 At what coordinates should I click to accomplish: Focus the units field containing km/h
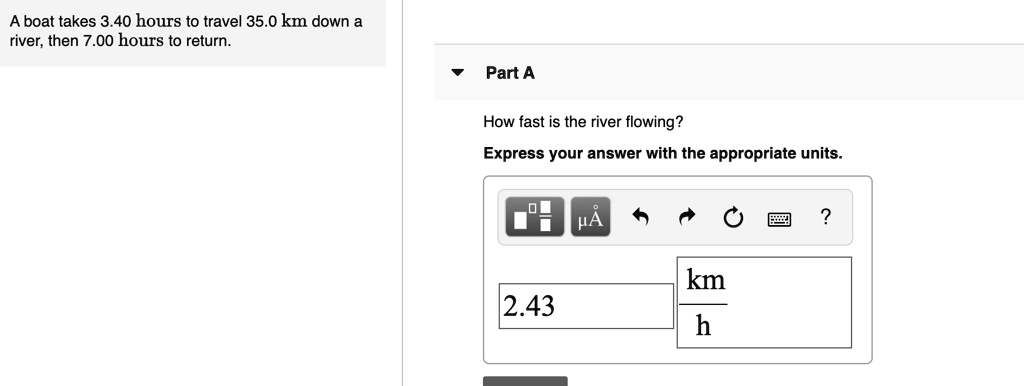point(764,302)
